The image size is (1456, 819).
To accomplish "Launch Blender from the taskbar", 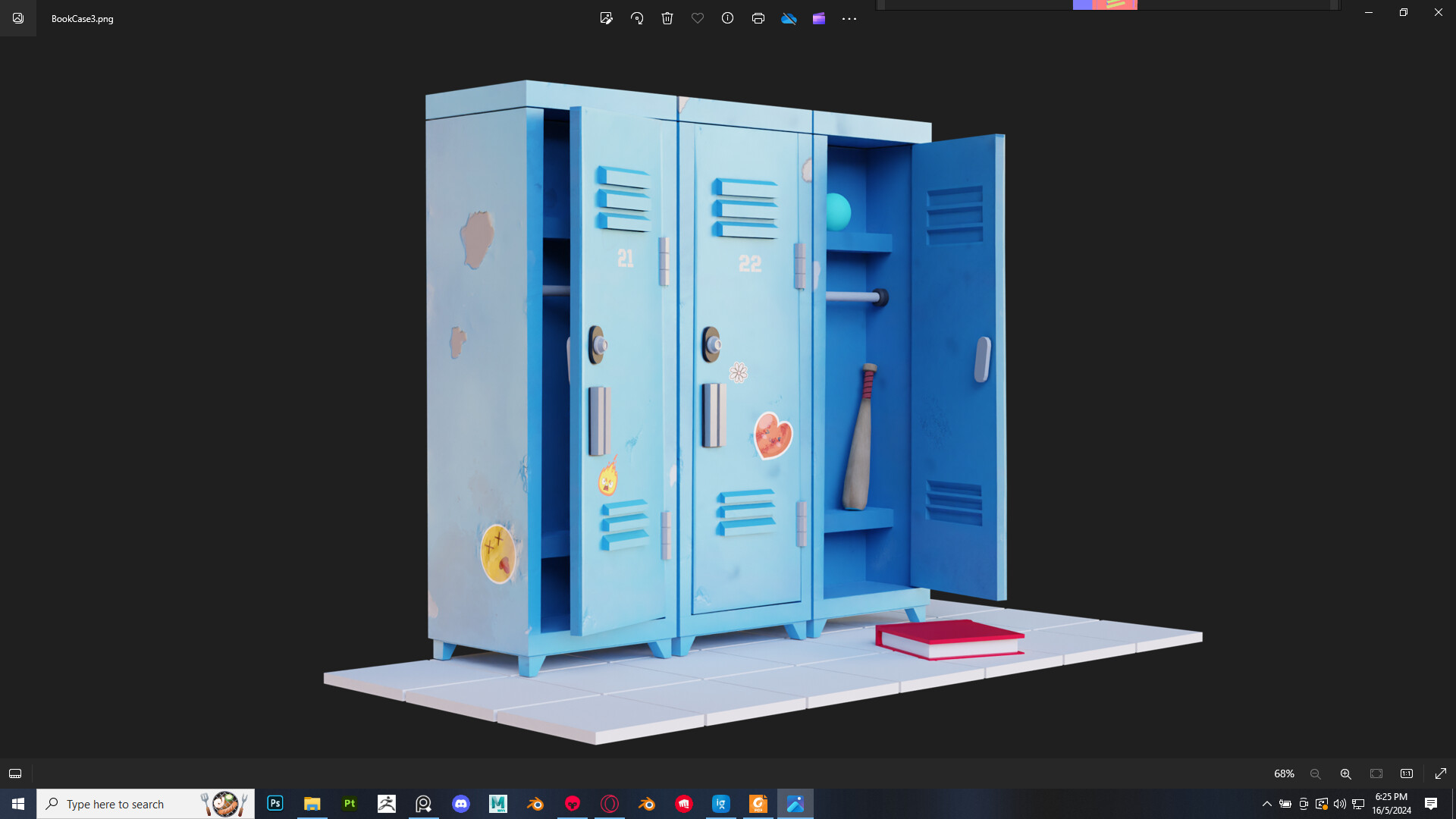I will click(535, 804).
